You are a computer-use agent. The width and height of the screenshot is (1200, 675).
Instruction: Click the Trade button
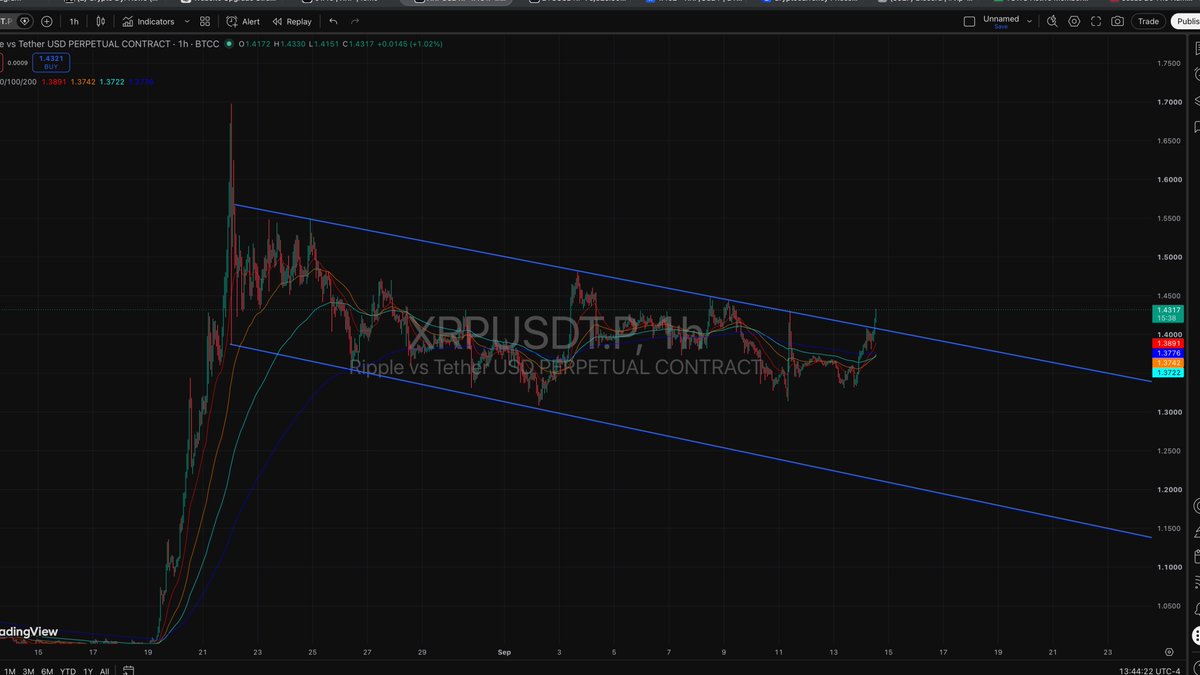click(1148, 21)
